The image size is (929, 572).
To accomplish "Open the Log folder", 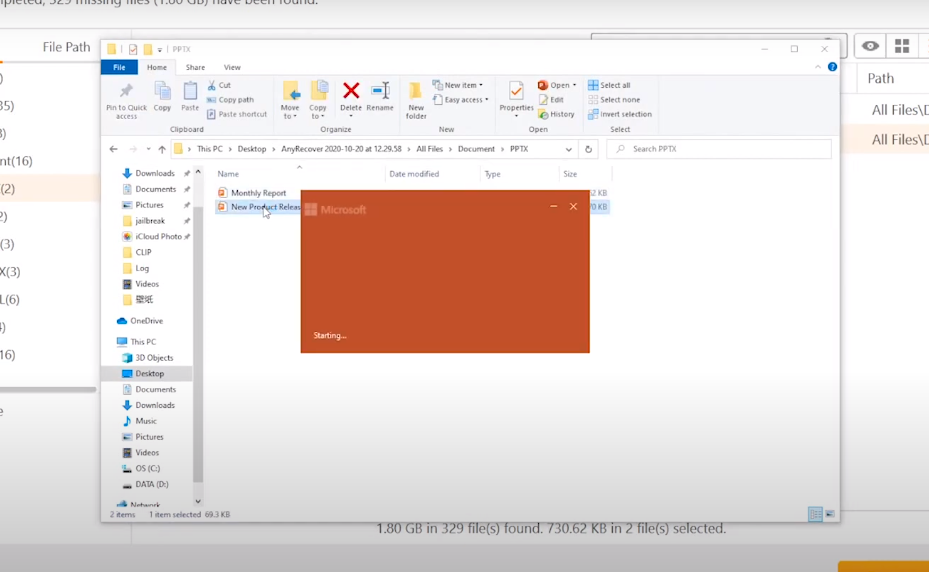I will click(142, 269).
